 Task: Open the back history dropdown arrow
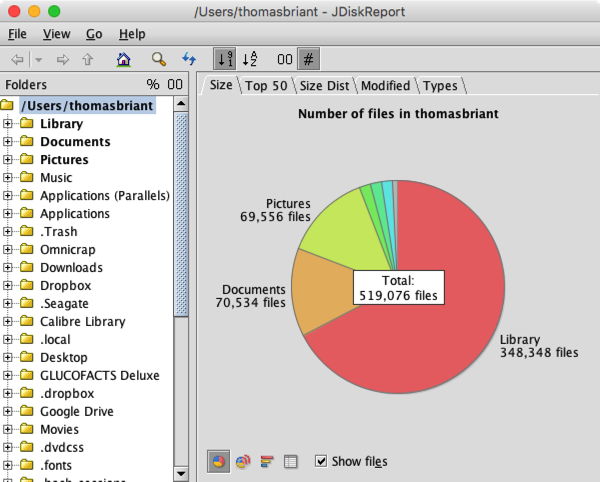38,60
